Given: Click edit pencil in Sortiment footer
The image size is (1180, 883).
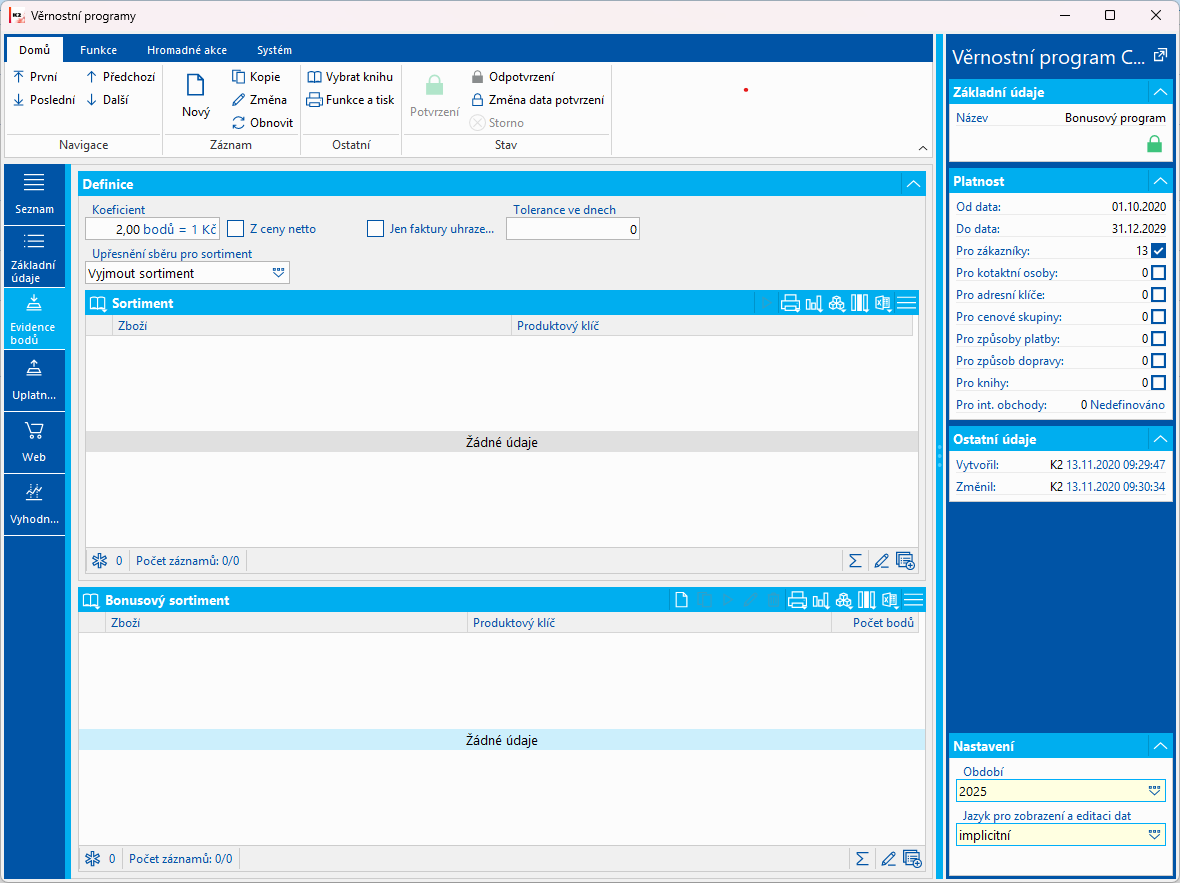Looking at the screenshot, I should [x=881, y=561].
